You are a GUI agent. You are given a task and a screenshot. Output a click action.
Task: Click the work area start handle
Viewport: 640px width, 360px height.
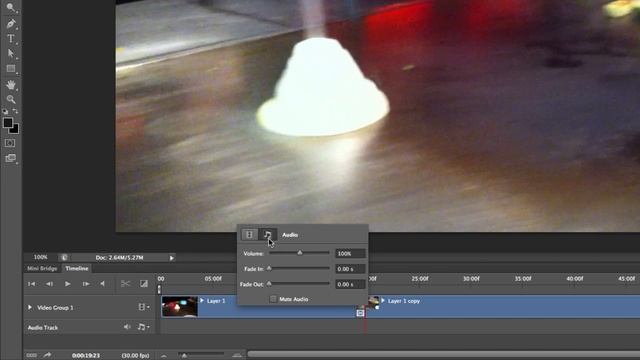click(x=159, y=289)
